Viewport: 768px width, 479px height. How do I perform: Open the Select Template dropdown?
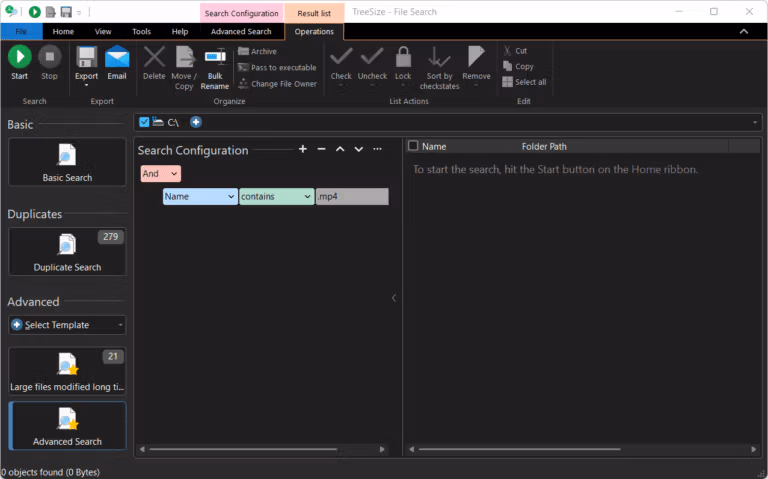coord(67,325)
